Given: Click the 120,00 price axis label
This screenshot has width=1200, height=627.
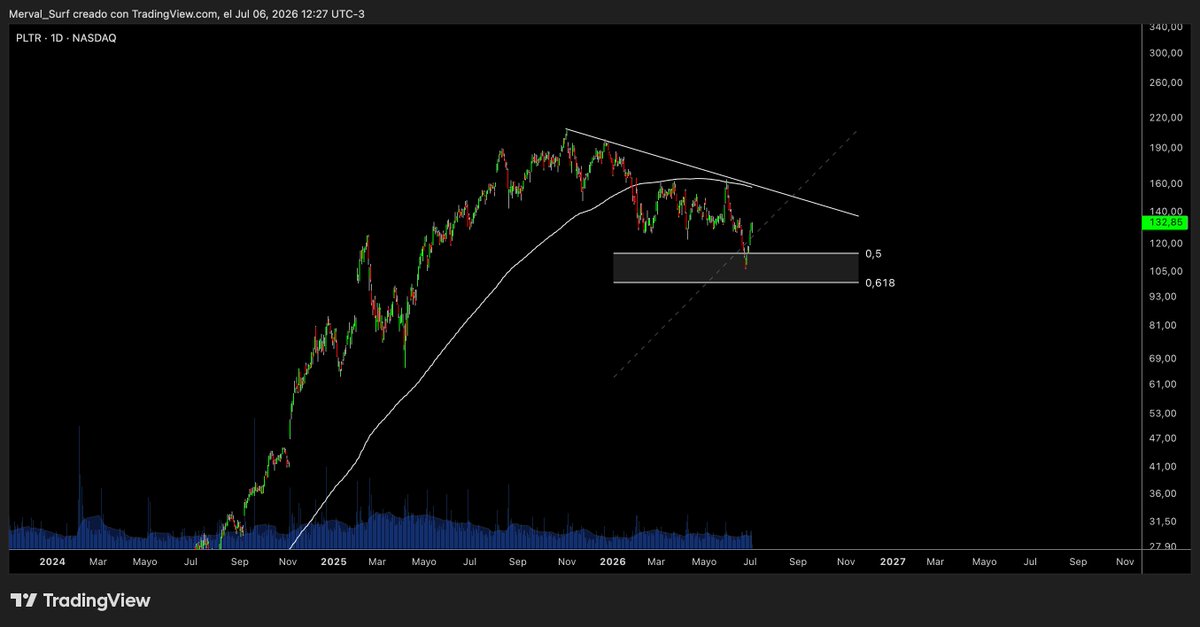Looking at the screenshot, I should (1165, 243).
